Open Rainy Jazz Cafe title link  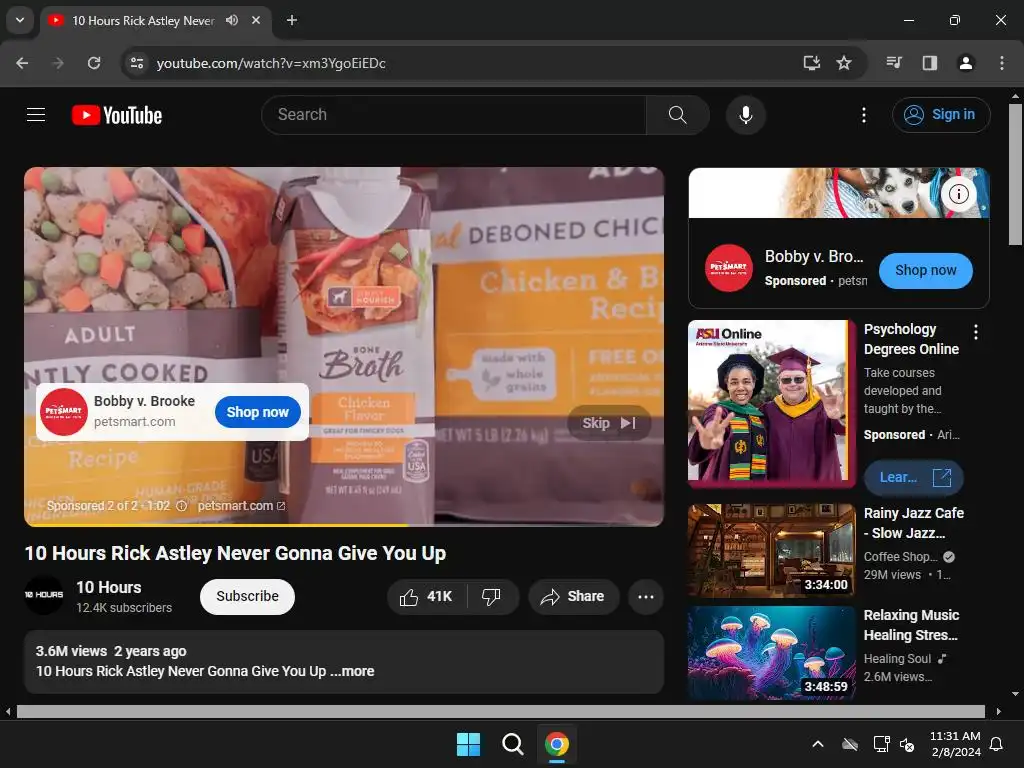[x=913, y=523]
